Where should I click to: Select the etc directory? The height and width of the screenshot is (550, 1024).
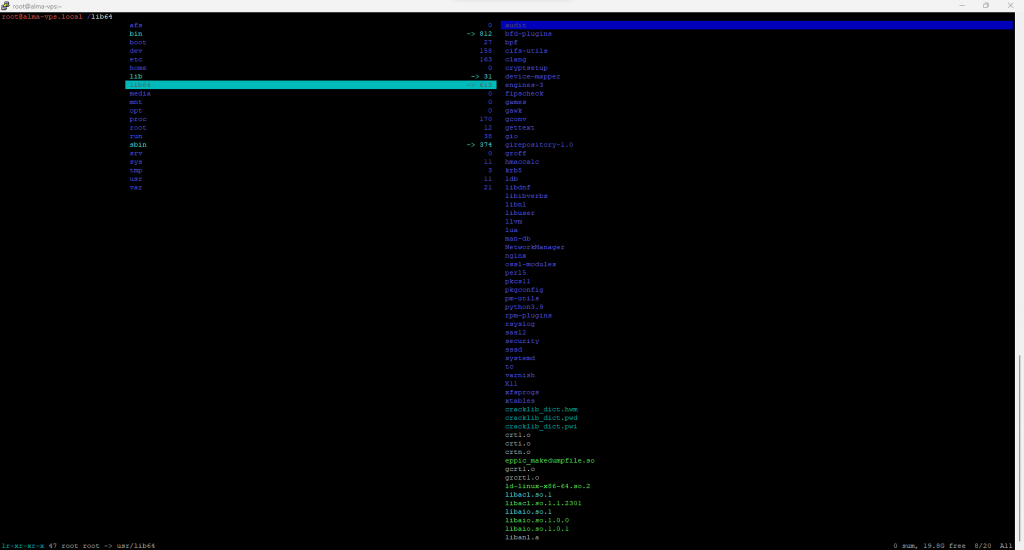tap(136, 59)
